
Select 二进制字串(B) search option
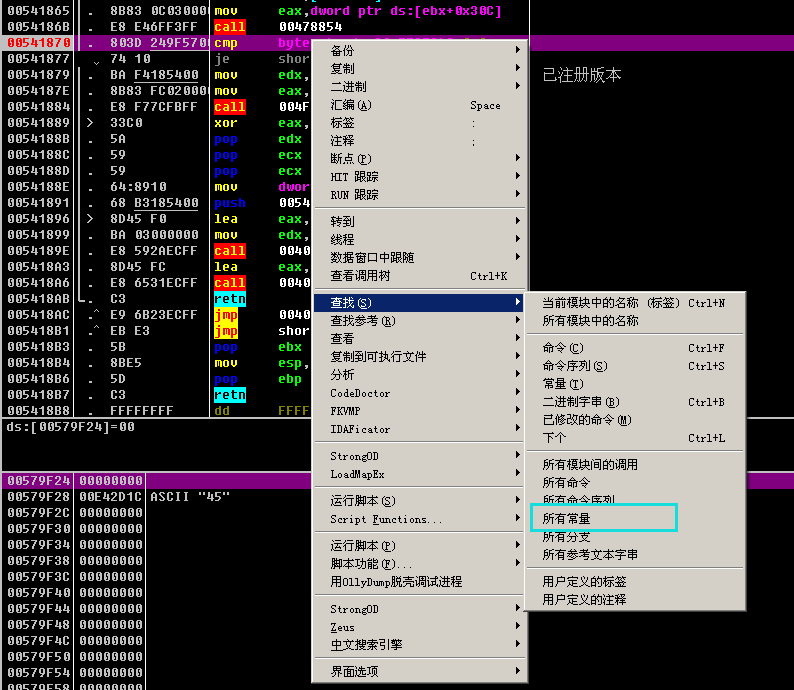580,402
